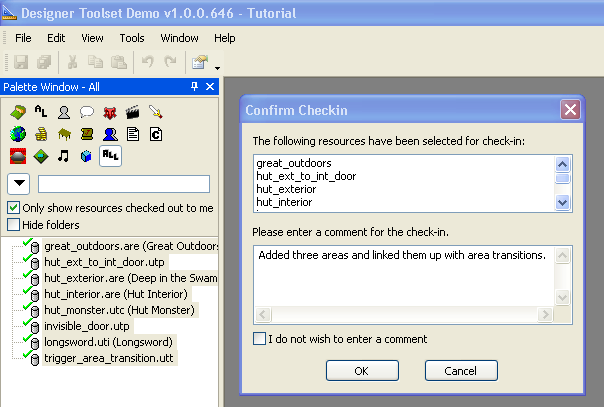The image size is (604, 407).
Task: Expand the toolbar options dropdown arrow
Action: pyautogui.click(x=217, y=68)
